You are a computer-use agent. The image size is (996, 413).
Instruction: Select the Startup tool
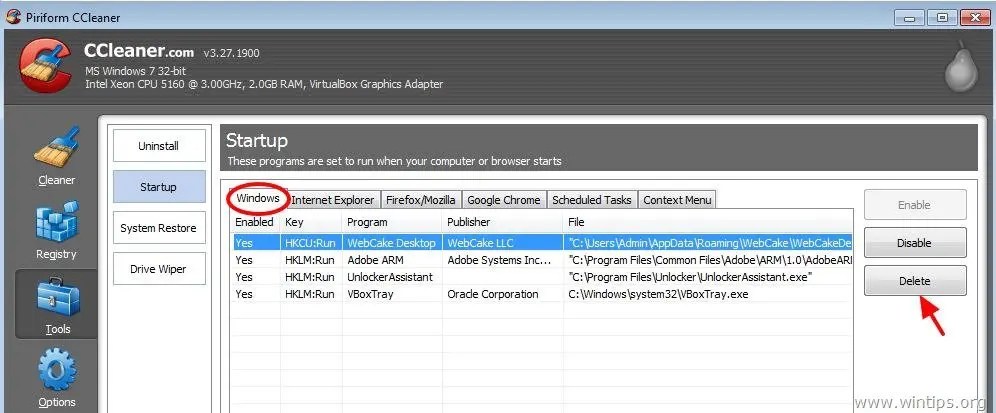tap(159, 187)
